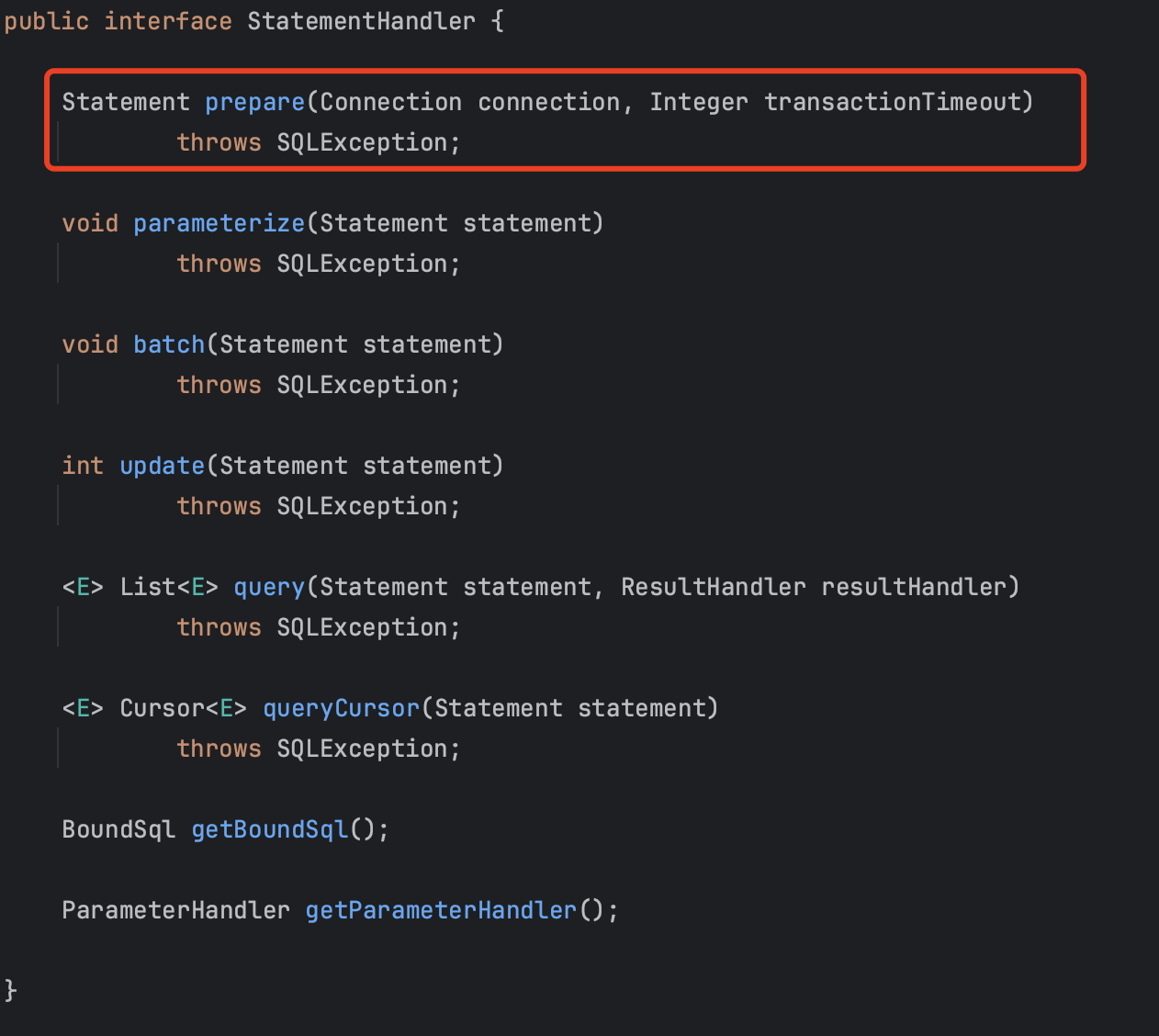Click the BoundSql return type
The width and height of the screenshot is (1159, 1036).
118,829
